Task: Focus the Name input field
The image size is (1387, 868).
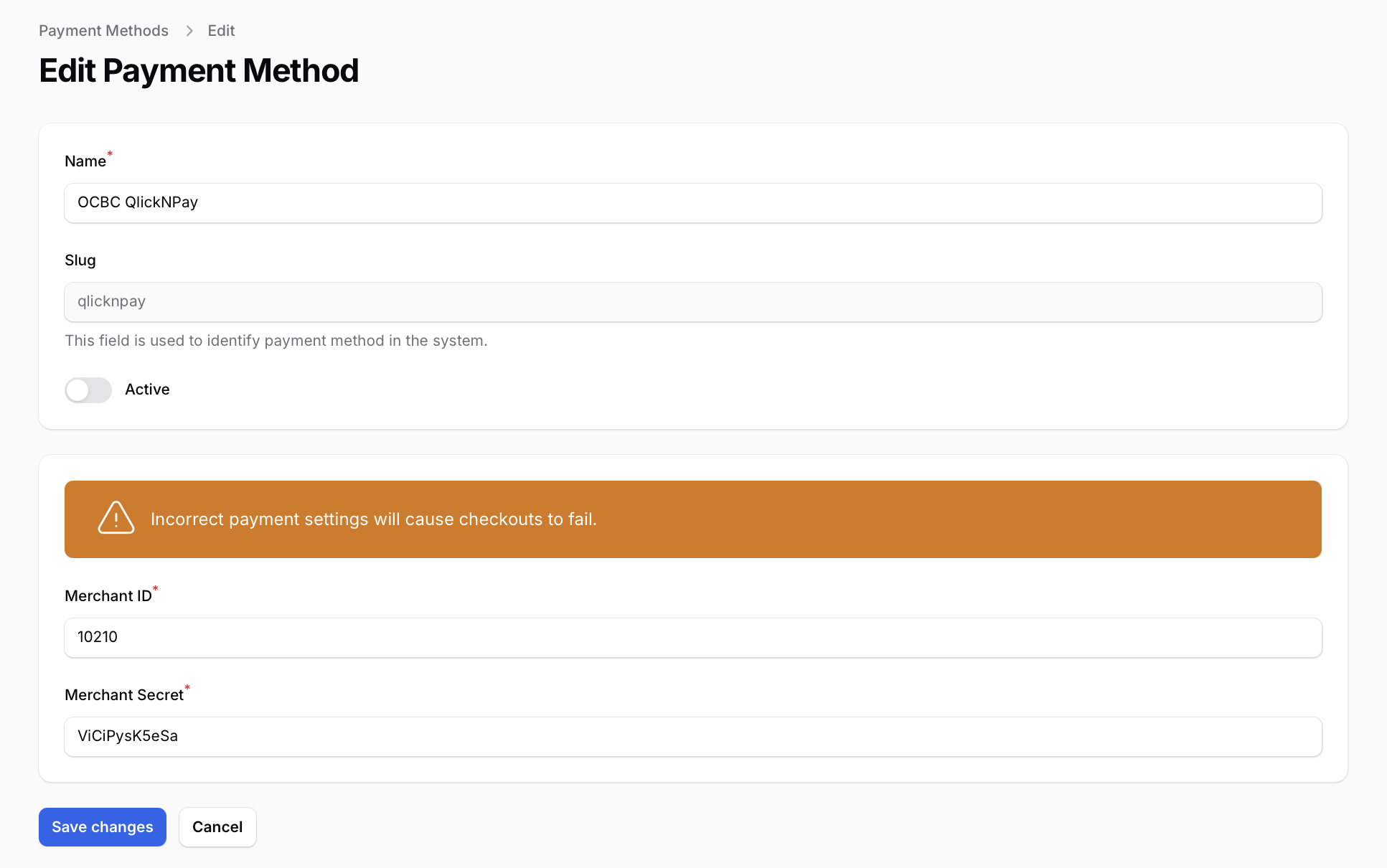Action: tap(692, 203)
